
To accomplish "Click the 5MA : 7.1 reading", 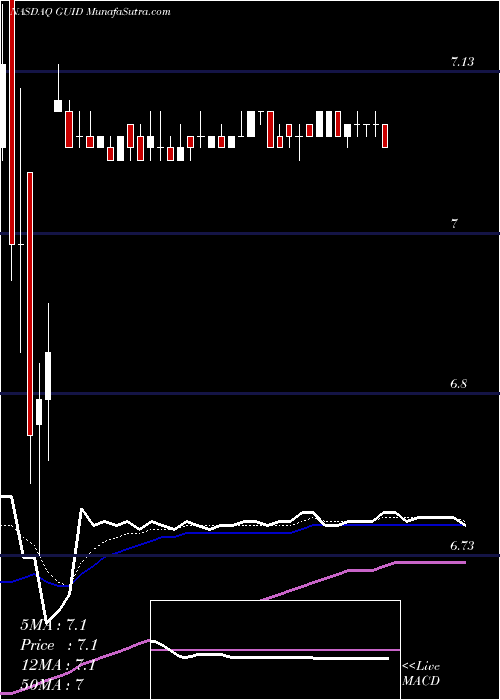I will pos(53,625).
